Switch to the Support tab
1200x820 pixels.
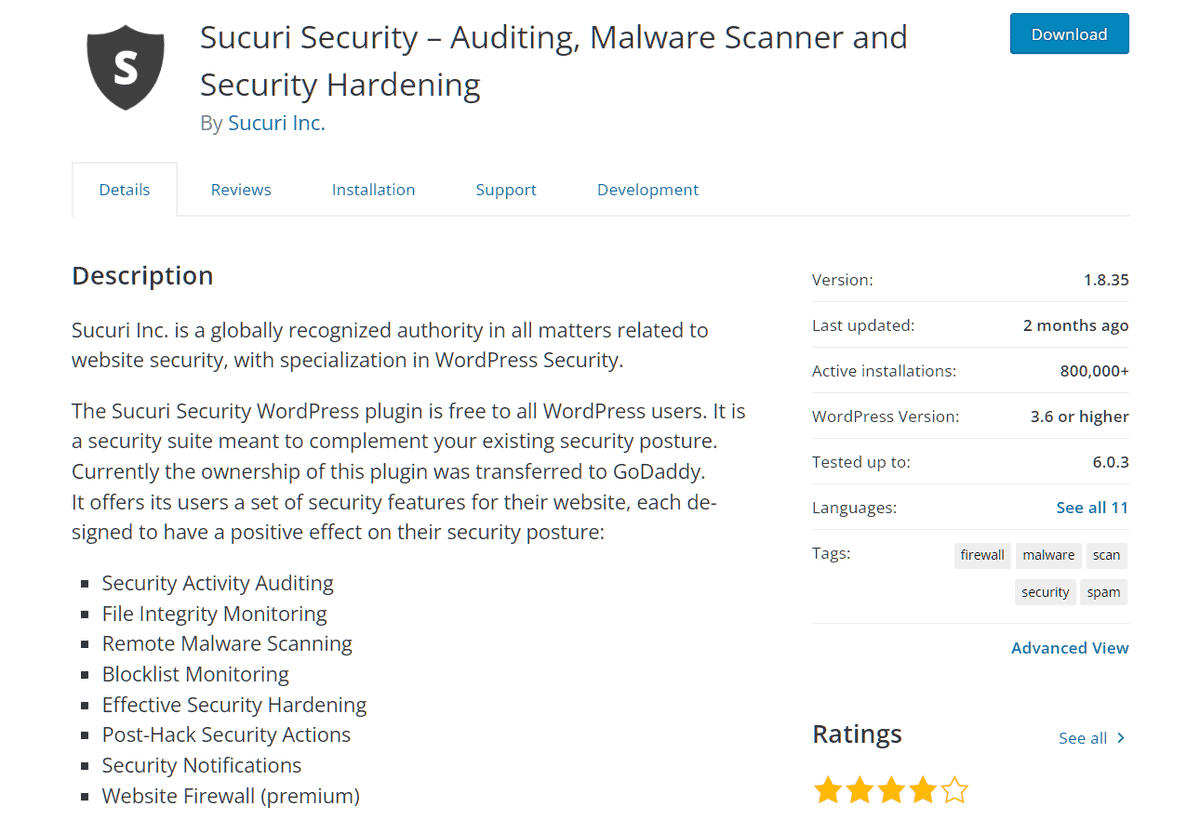pos(506,189)
